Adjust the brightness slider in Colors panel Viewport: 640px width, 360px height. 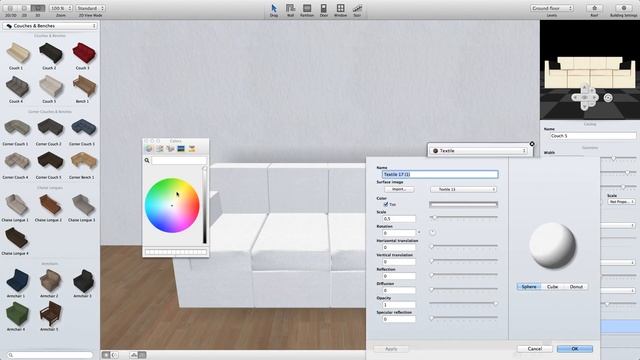tap(204, 205)
